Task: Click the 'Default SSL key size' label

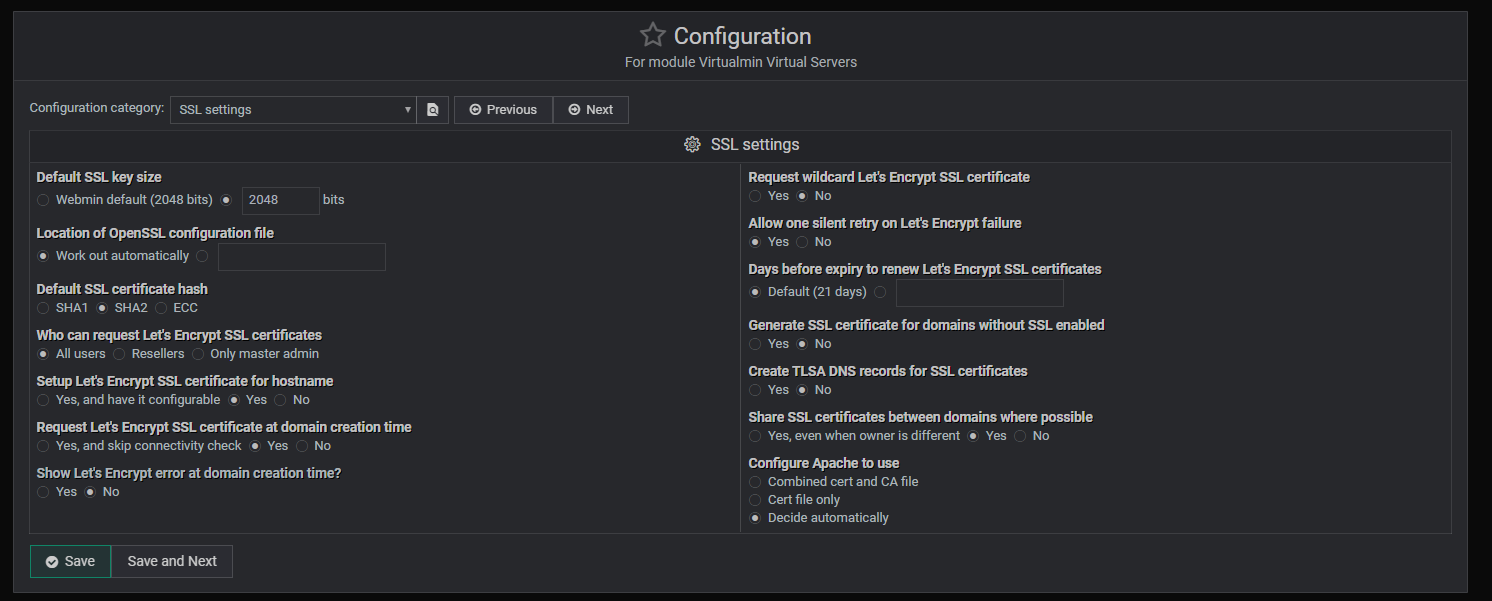Action: pos(99,177)
